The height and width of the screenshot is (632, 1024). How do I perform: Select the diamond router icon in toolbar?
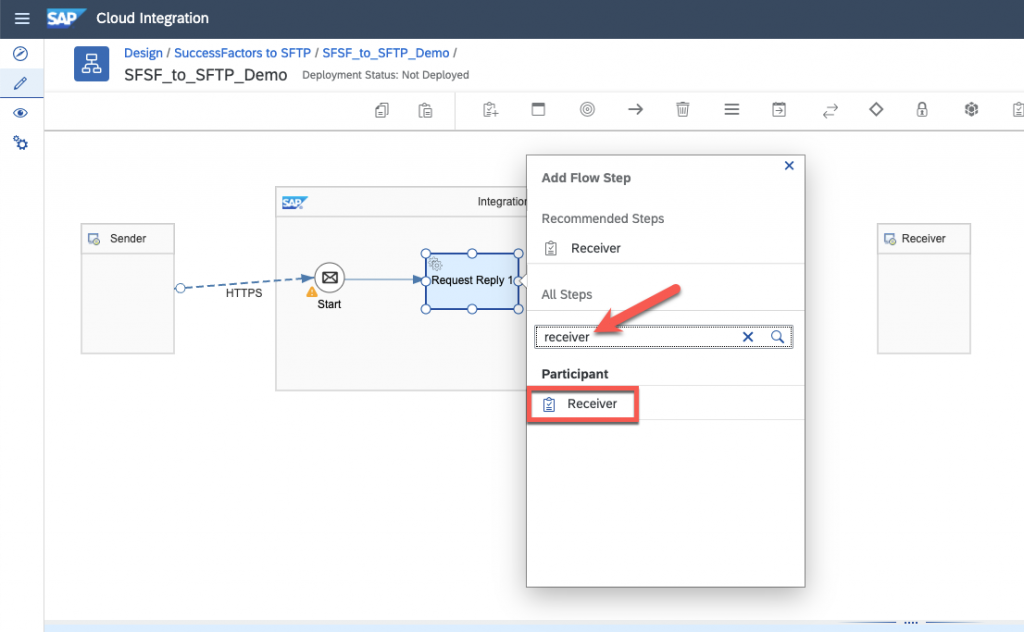click(x=876, y=110)
